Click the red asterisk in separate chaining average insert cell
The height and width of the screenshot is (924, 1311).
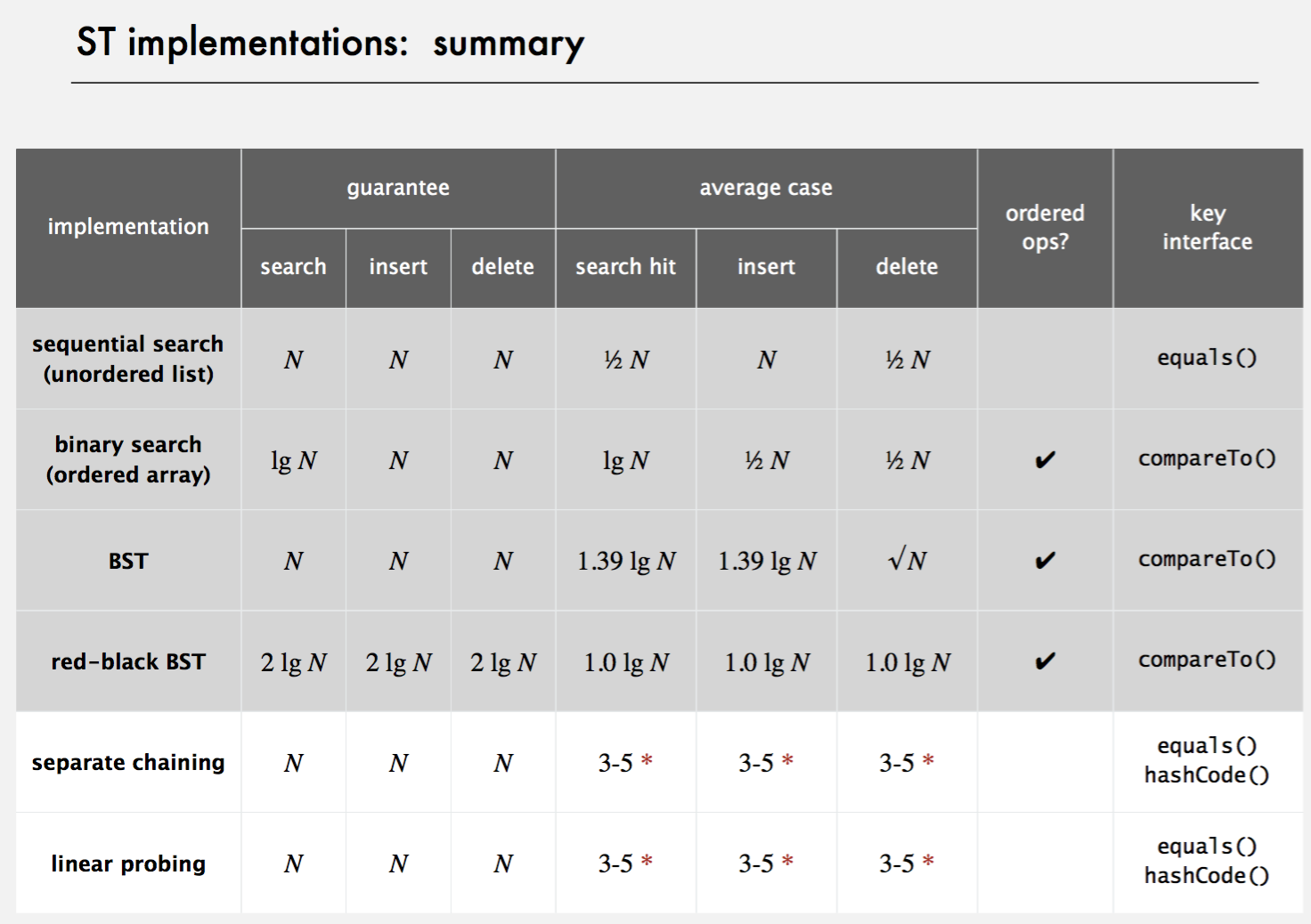(787, 761)
